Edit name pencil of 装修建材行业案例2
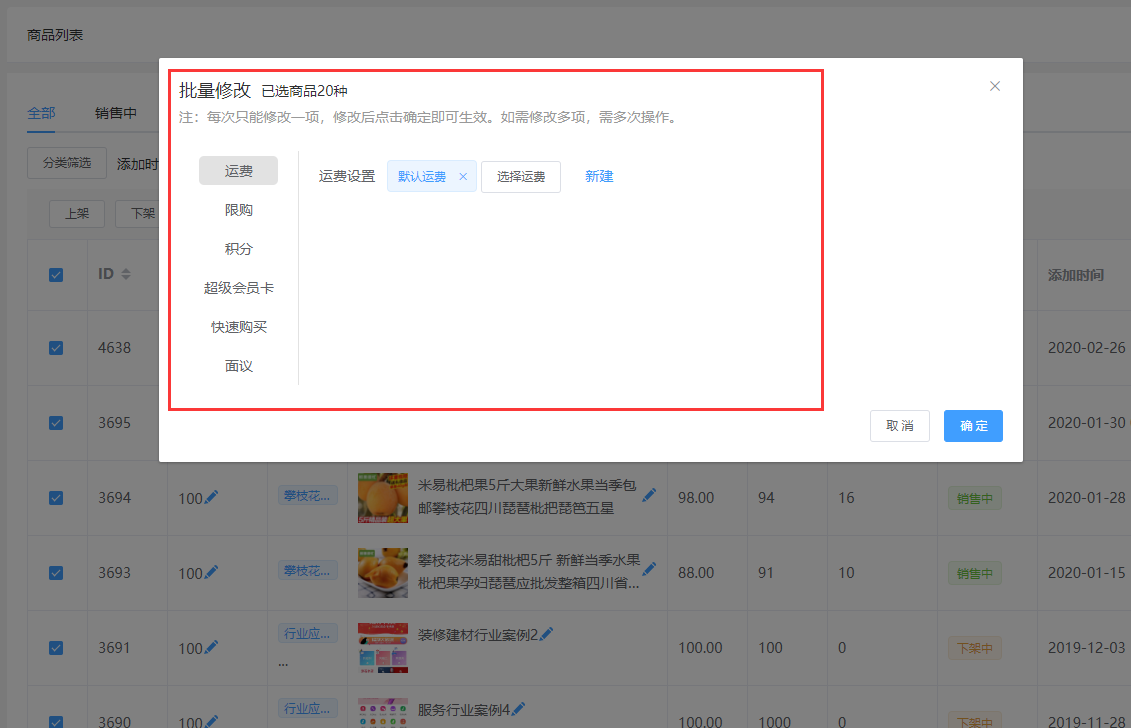Image resolution: width=1131 pixels, height=728 pixels. coord(547,633)
